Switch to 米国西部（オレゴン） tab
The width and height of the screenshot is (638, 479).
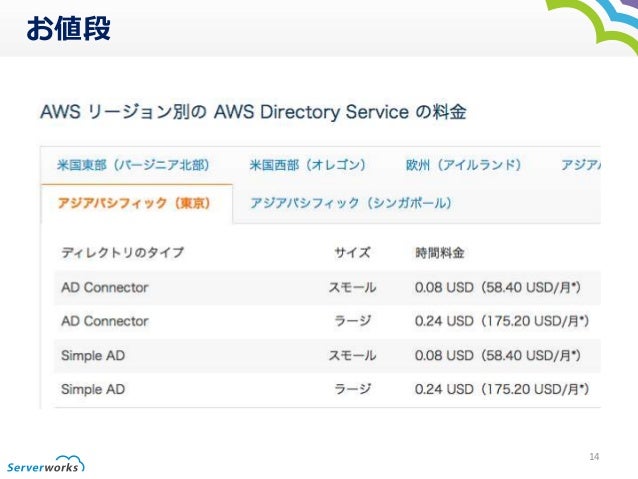pos(308,165)
